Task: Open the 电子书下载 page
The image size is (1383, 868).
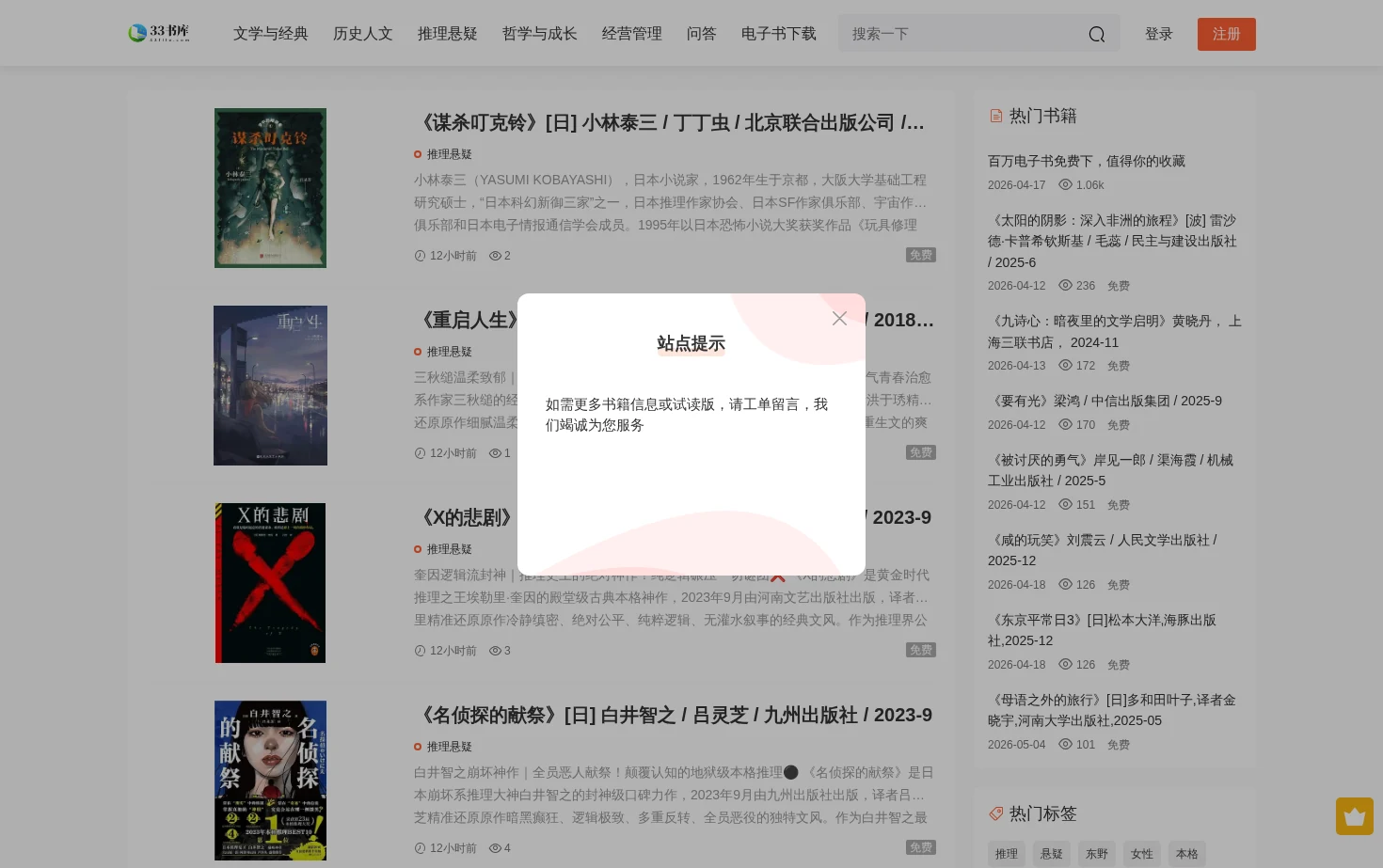Action: (x=779, y=34)
